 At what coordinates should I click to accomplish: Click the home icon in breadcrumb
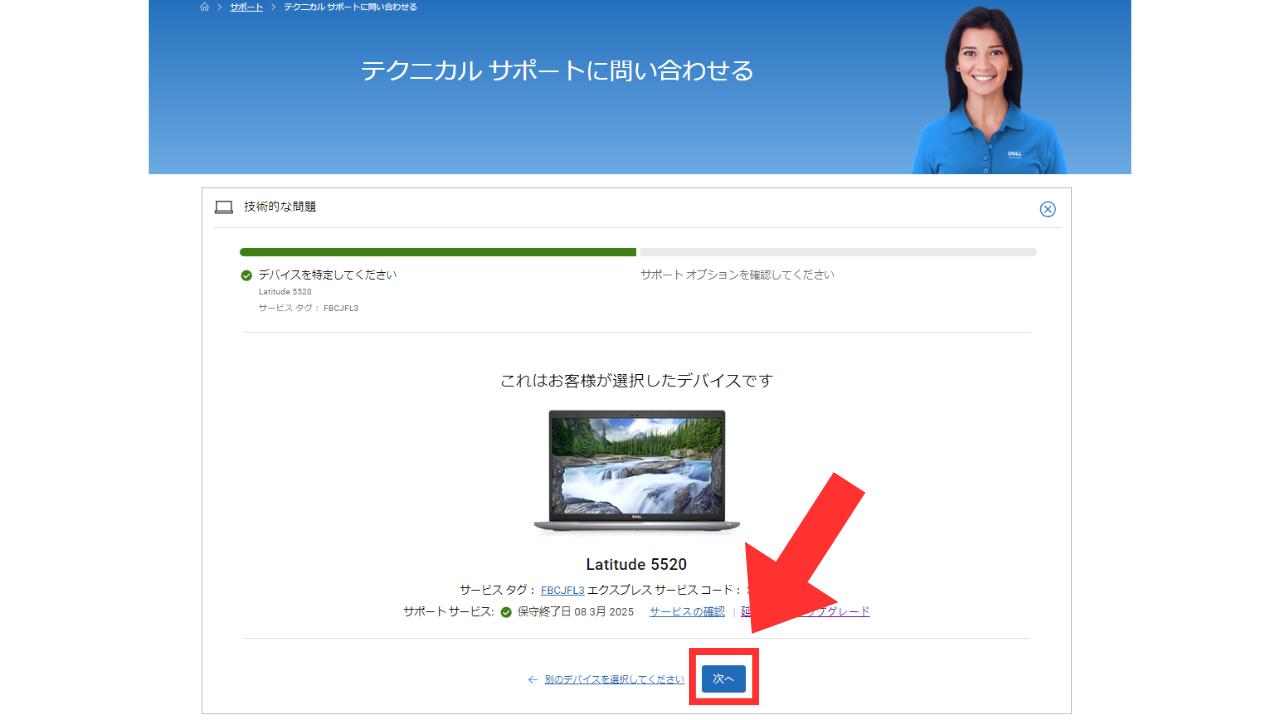205,7
